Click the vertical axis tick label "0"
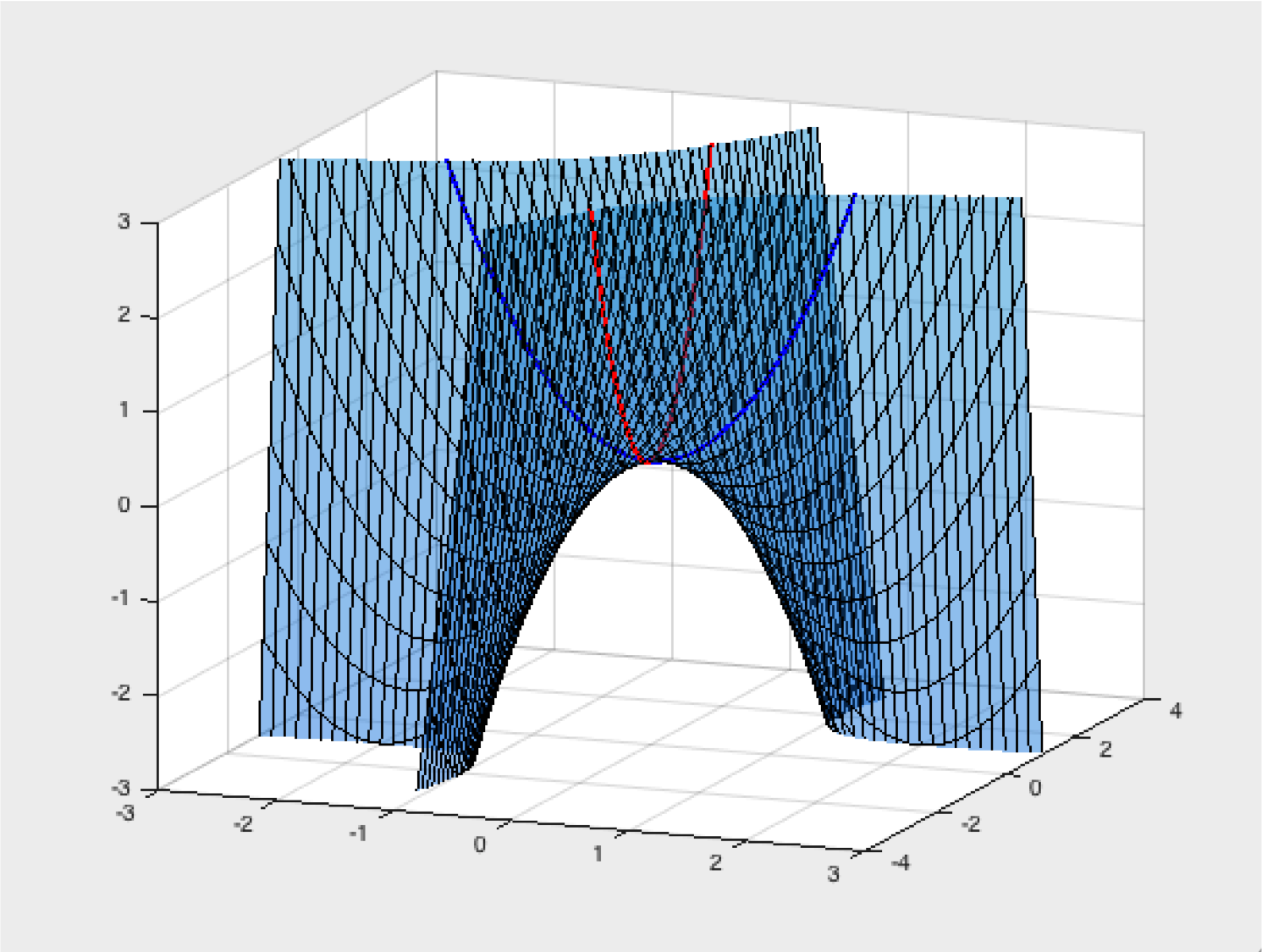This screenshot has height=952, width=1262. [124, 505]
